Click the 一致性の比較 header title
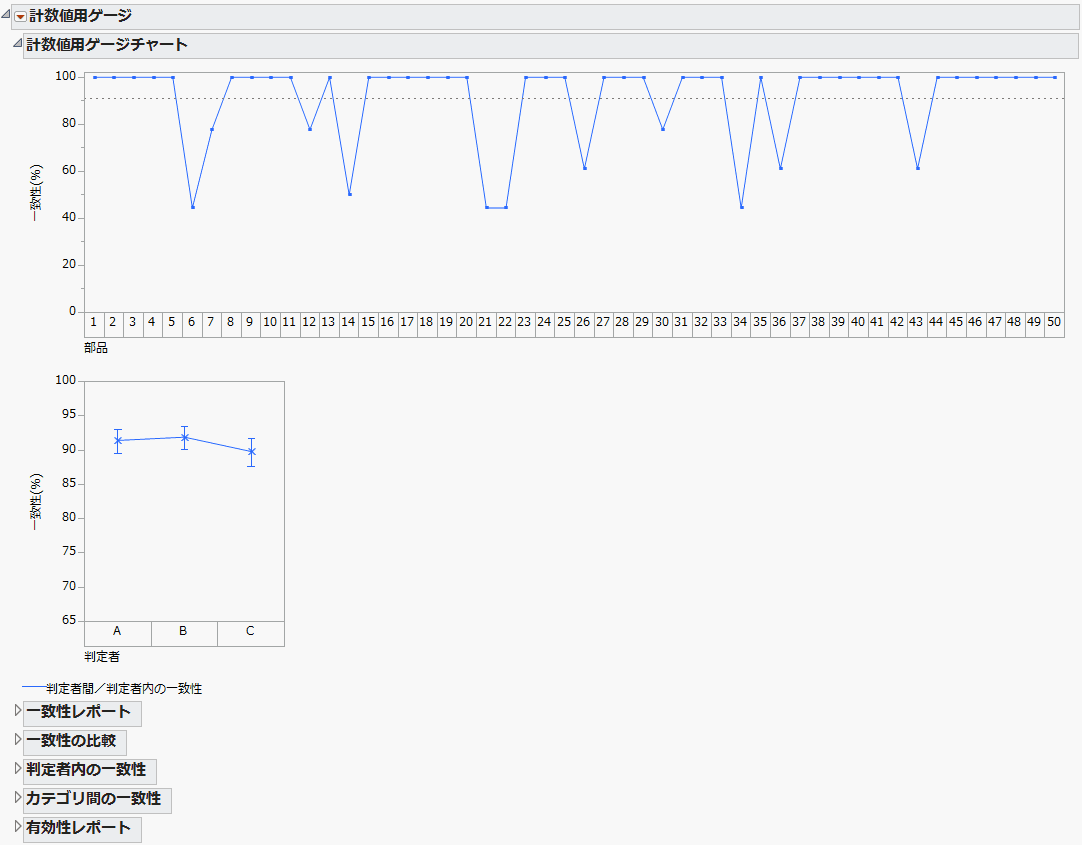Image resolution: width=1082 pixels, height=845 pixels. tap(71, 741)
